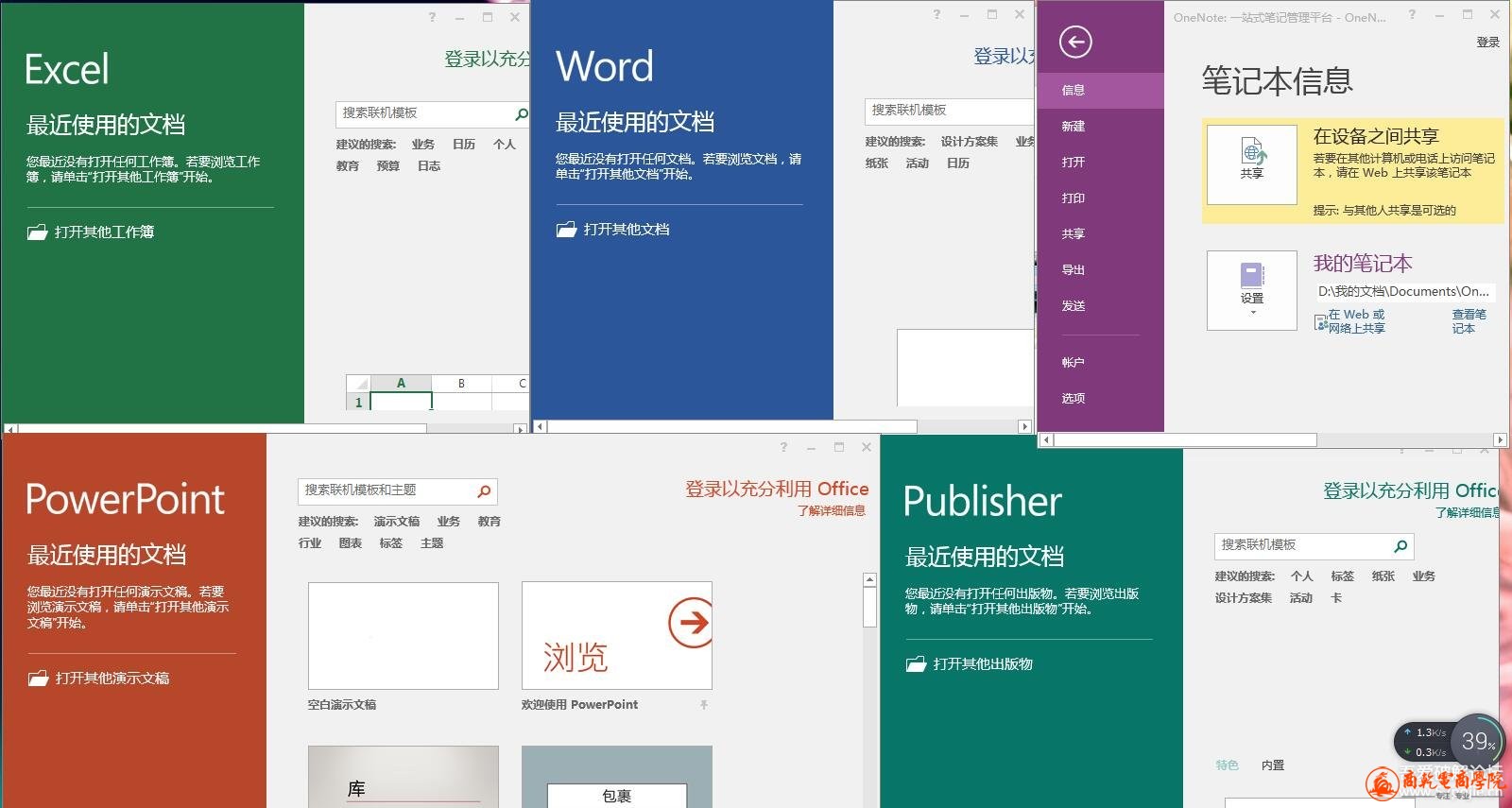Image resolution: width=1512 pixels, height=808 pixels.
Task: Pin the Welcome to PowerPoint template
Action: click(x=703, y=705)
